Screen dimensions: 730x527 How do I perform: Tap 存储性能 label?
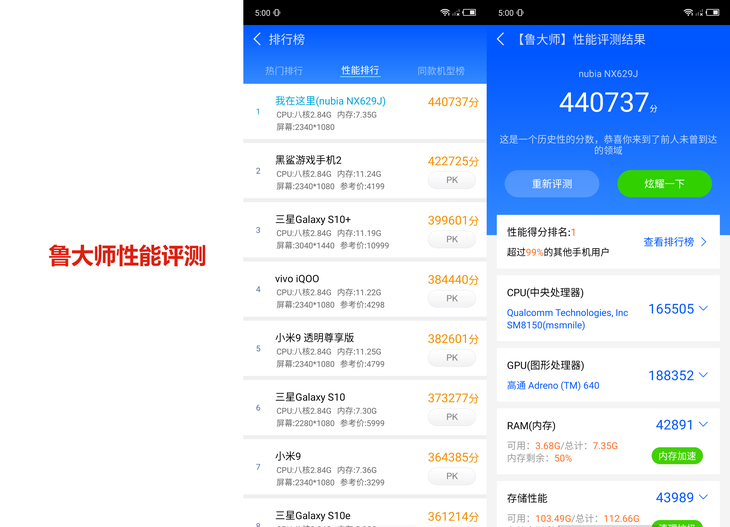tap(527, 499)
